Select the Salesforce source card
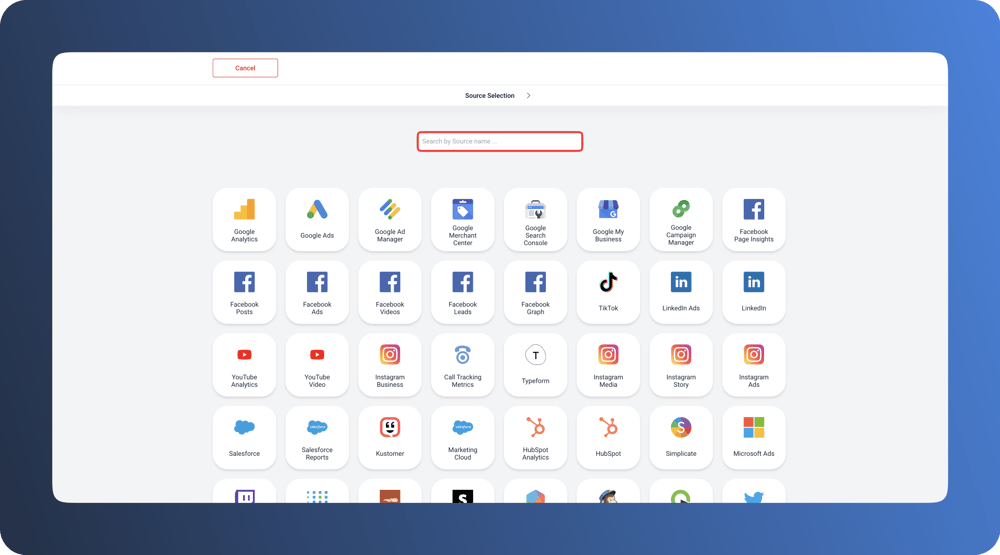Screen dimensions: 1000x555 click(244, 438)
